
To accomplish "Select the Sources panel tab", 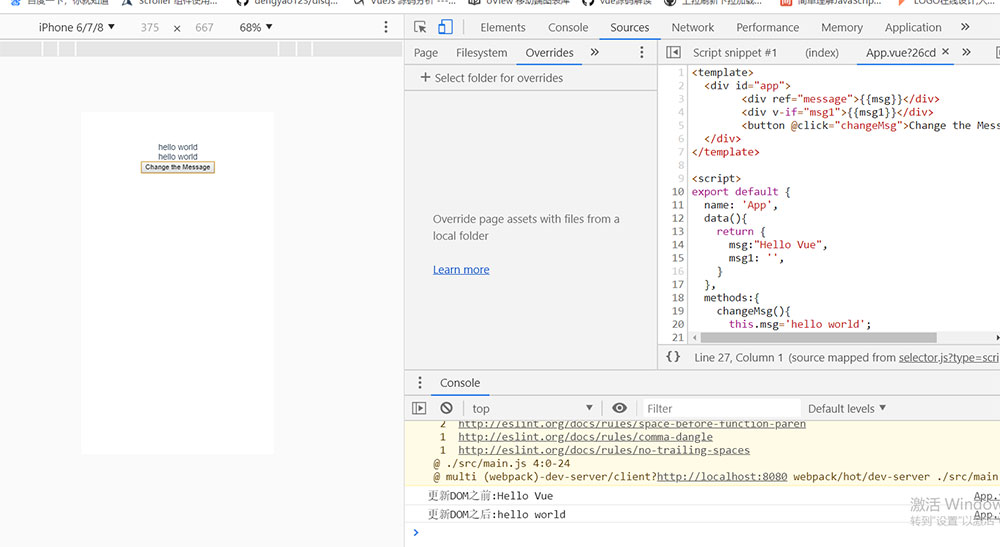I will (629, 27).
